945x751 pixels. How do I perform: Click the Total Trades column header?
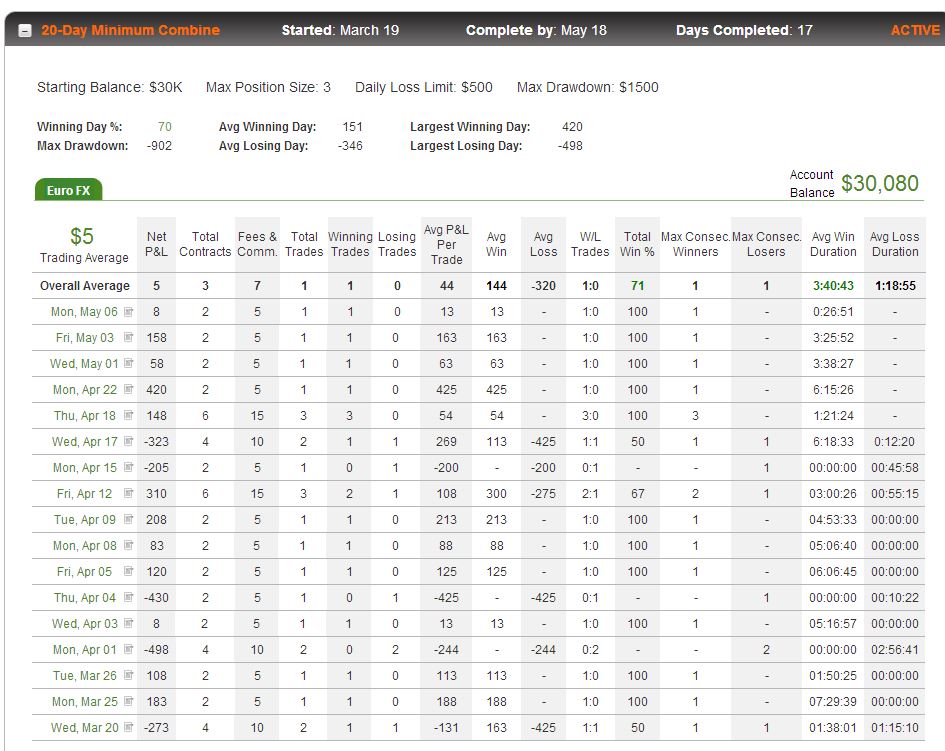(x=304, y=244)
